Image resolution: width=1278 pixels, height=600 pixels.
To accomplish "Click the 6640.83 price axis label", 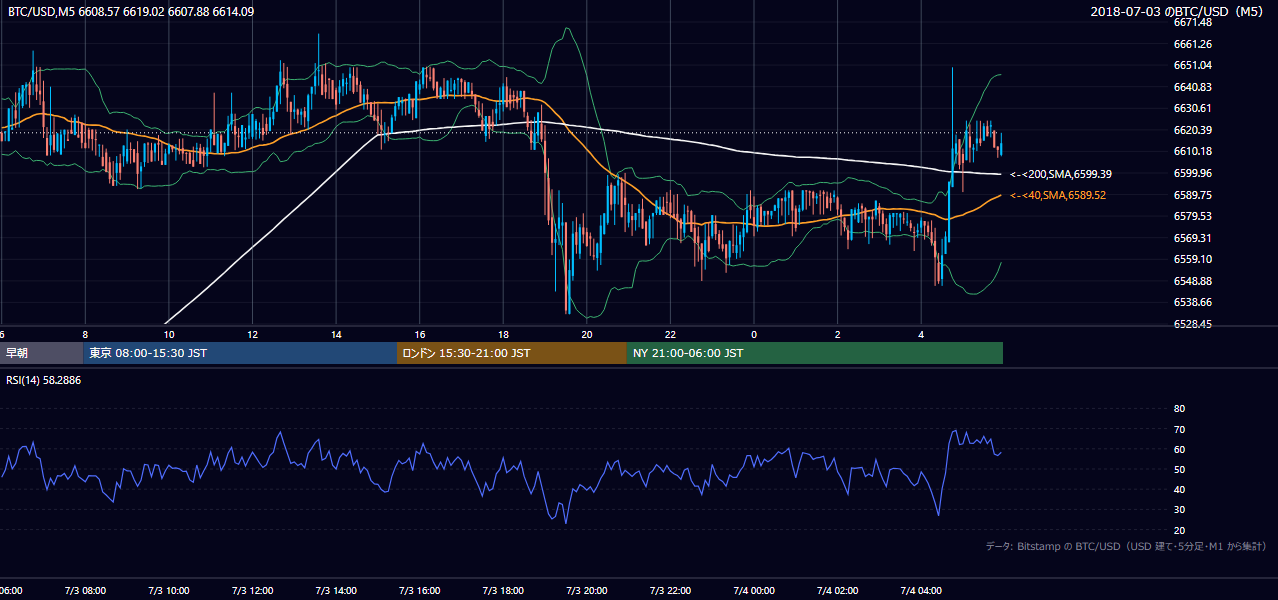I will point(1193,87).
